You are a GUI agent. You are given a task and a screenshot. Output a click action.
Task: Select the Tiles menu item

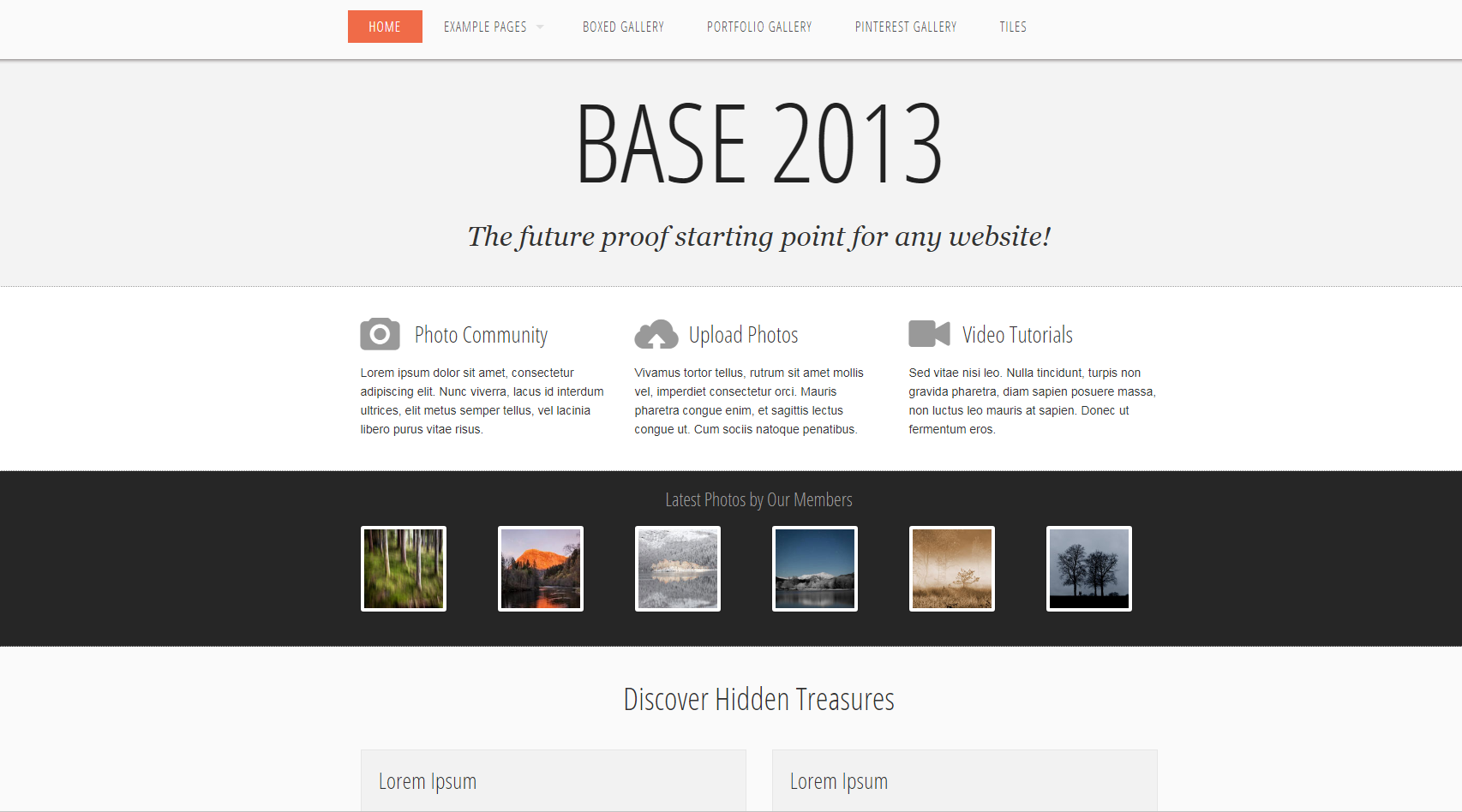point(1012,27)
